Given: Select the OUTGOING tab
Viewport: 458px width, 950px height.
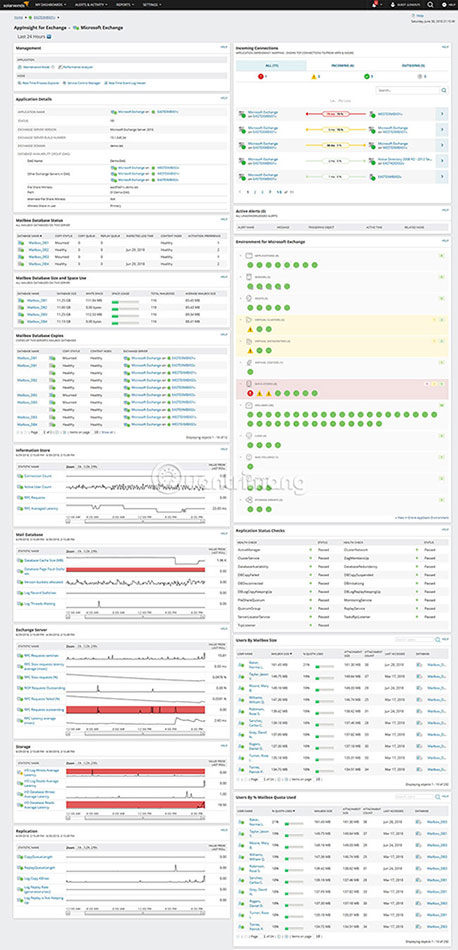Looking at the screenshot, I should [x=414, y=65].
